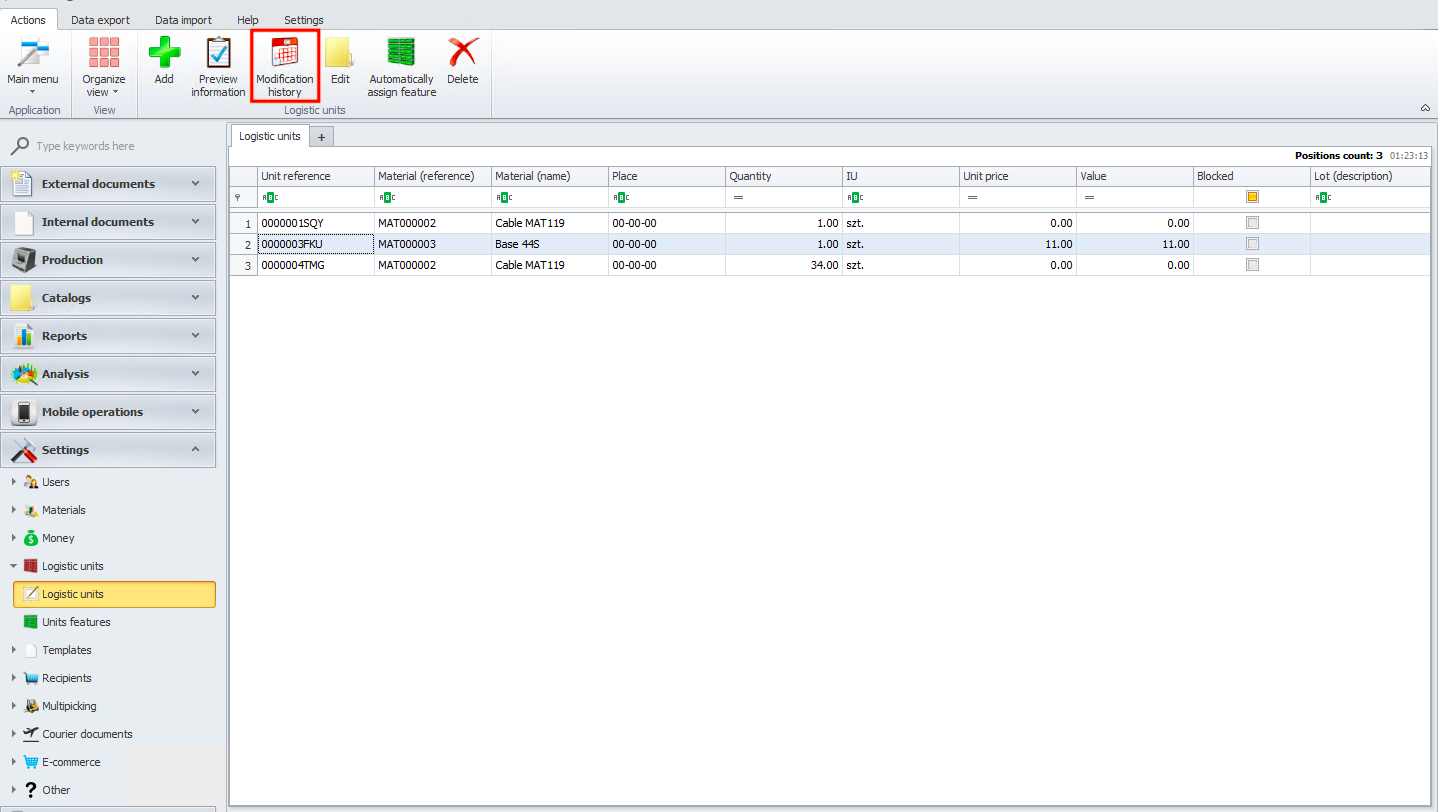This screenshot has height=812, width=1438.
Task: Select the Actions ribbon tab
Action: [28, 20]
